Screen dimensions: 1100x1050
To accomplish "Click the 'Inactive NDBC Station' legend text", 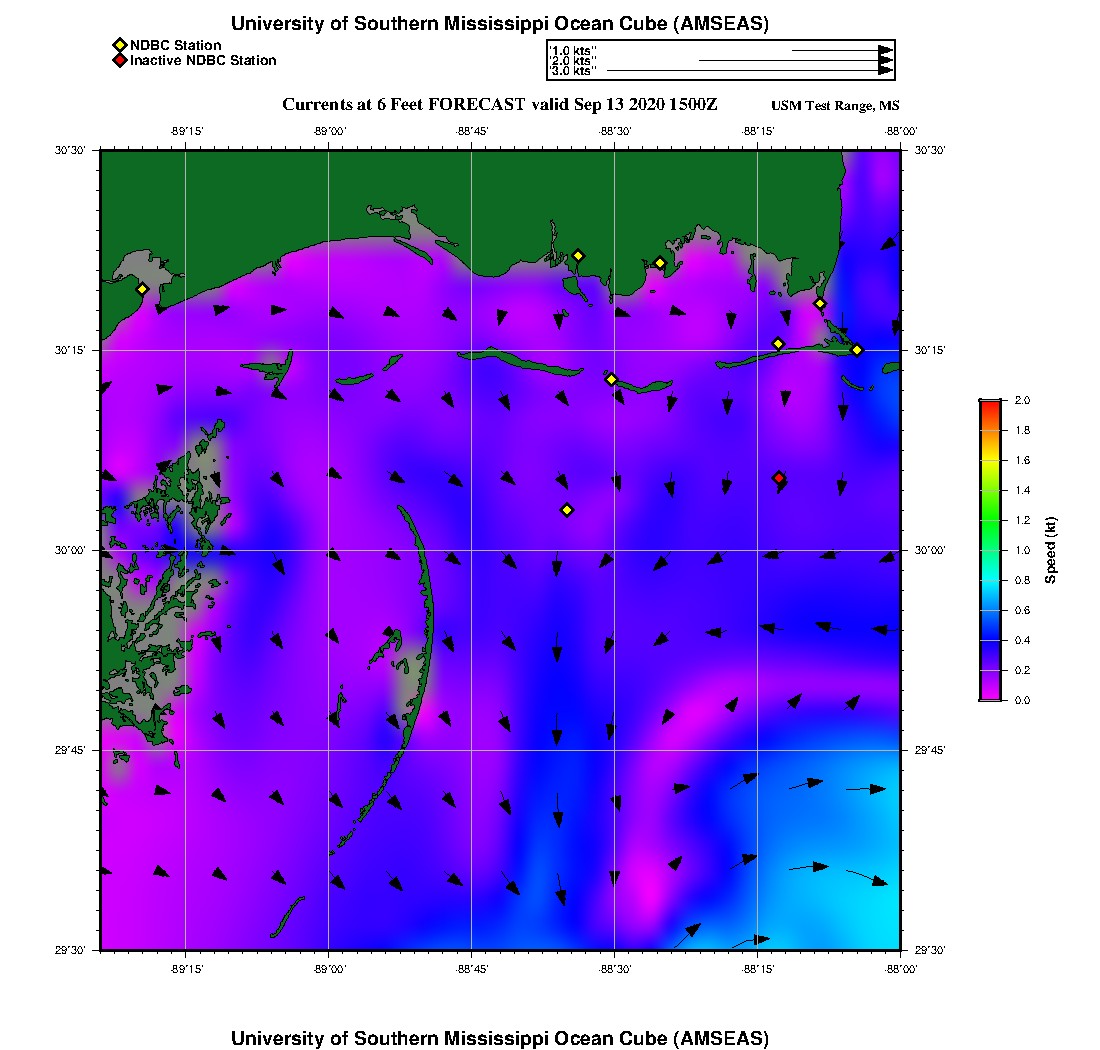I will click(203, 60).
